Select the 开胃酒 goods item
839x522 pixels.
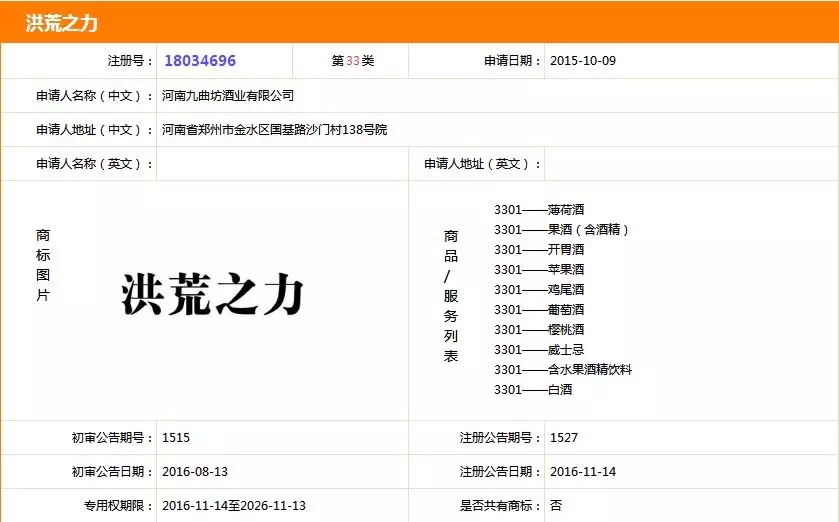(565, 250)
